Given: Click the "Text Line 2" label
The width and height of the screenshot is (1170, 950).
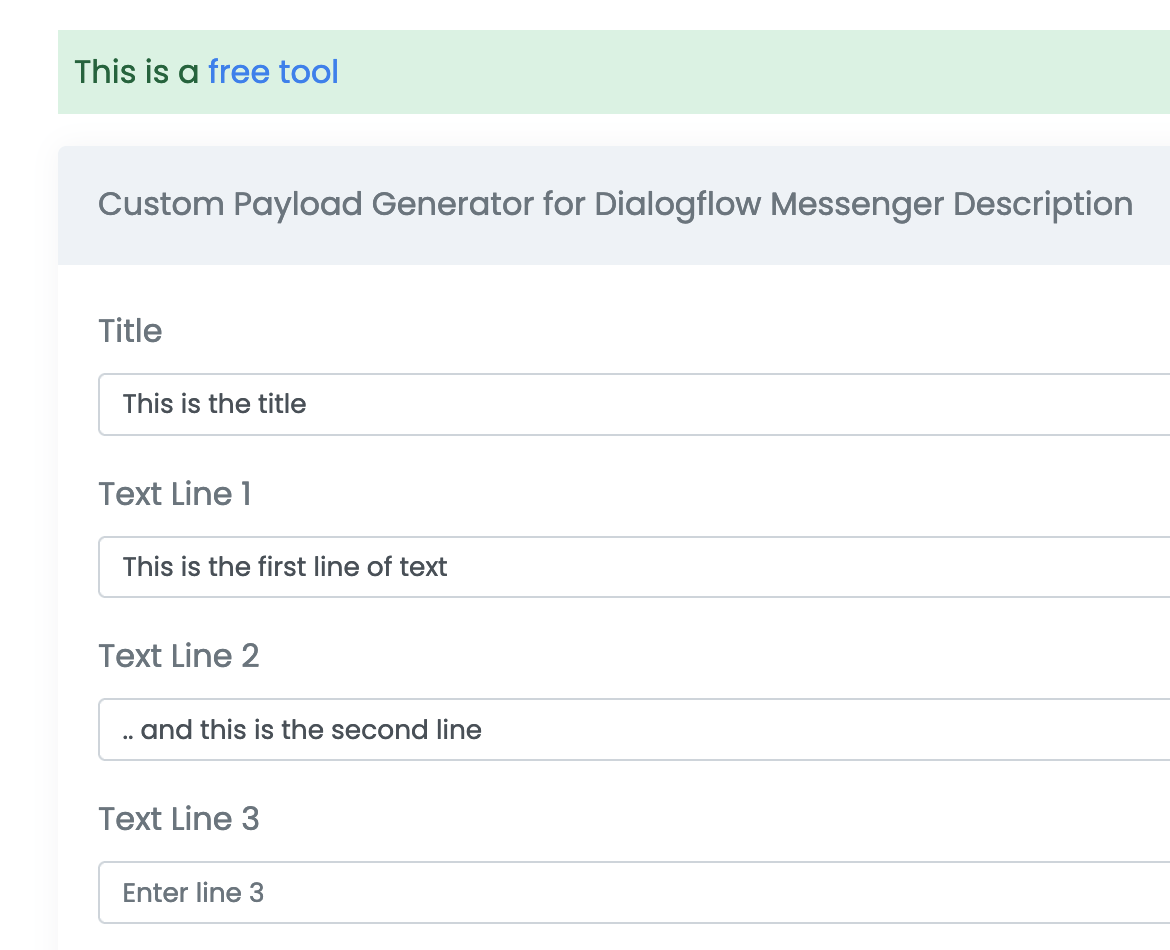Looking at the screenshot, I should [179, 657].
